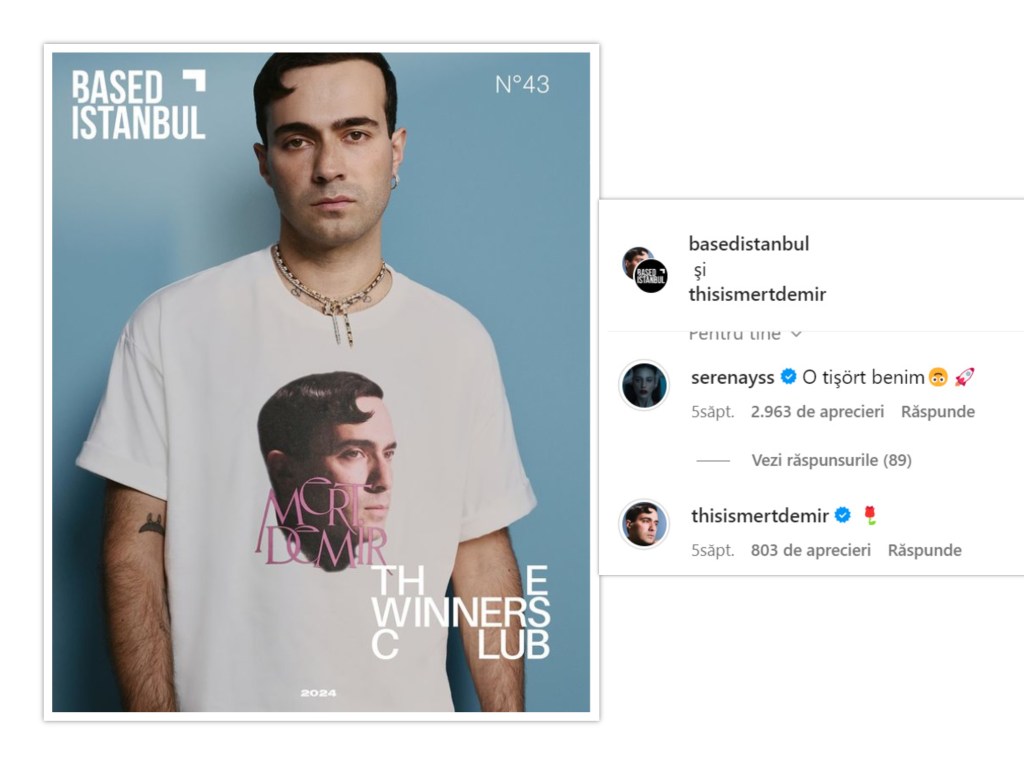
Task: Open the 'Pentru tine' sorting dropdown
Action: [x=745, y=334]
